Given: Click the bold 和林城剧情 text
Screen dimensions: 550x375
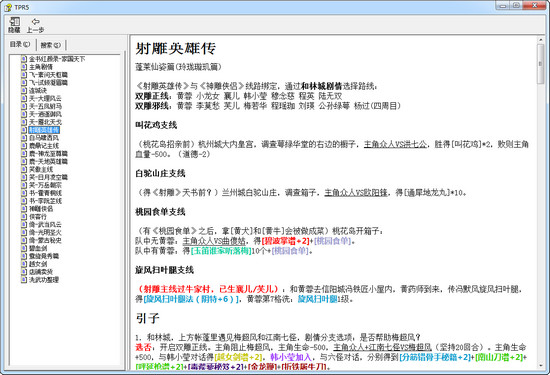Looking at the screenshot, I should click(322, 86).
